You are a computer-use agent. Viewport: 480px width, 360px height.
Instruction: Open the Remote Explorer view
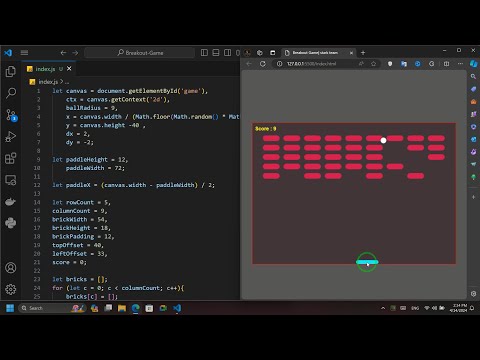11,180
